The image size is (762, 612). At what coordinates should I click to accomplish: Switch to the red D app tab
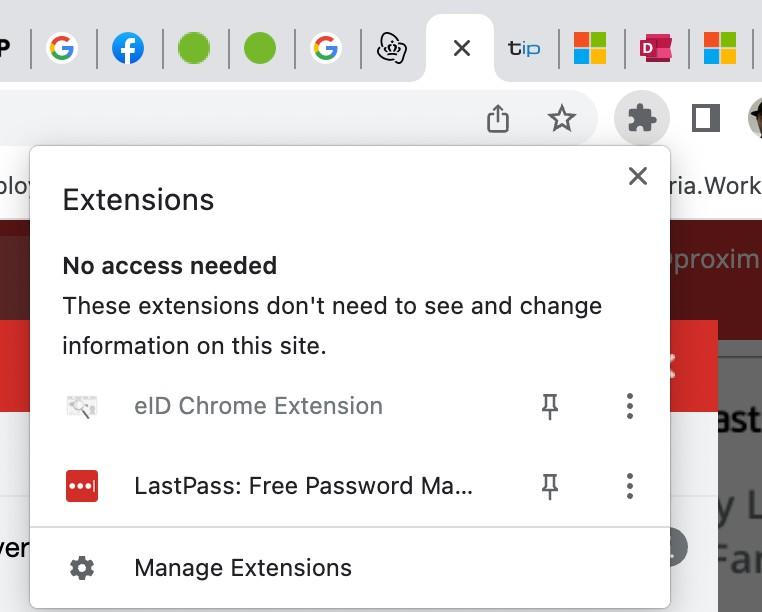point(656,48)
